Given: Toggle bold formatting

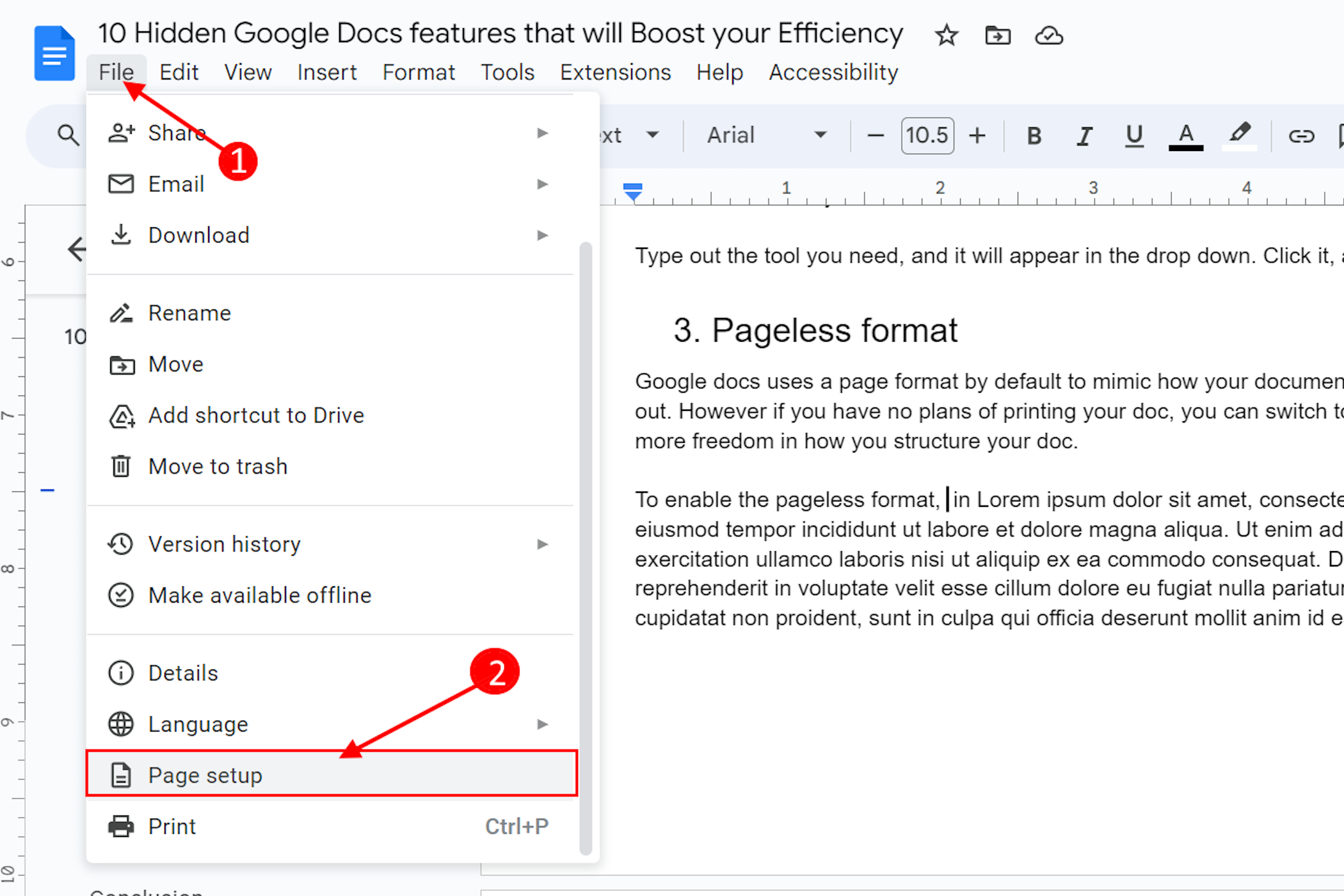Looking at the screenshot, I should [x=1033, y=135].
